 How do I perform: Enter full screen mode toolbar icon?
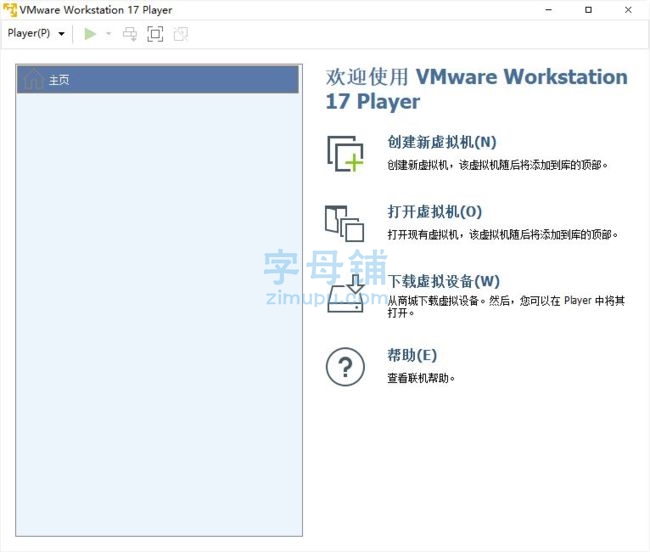pos(155,34)
